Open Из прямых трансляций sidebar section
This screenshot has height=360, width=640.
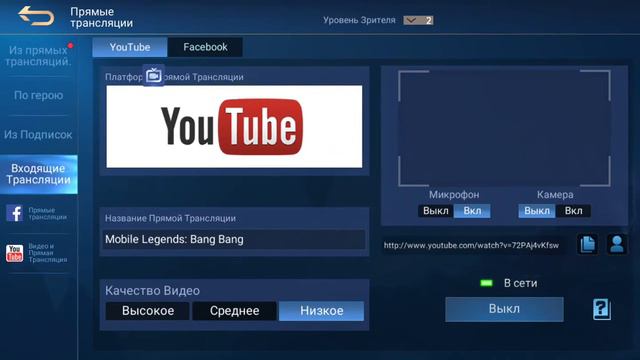coord(38,56)
